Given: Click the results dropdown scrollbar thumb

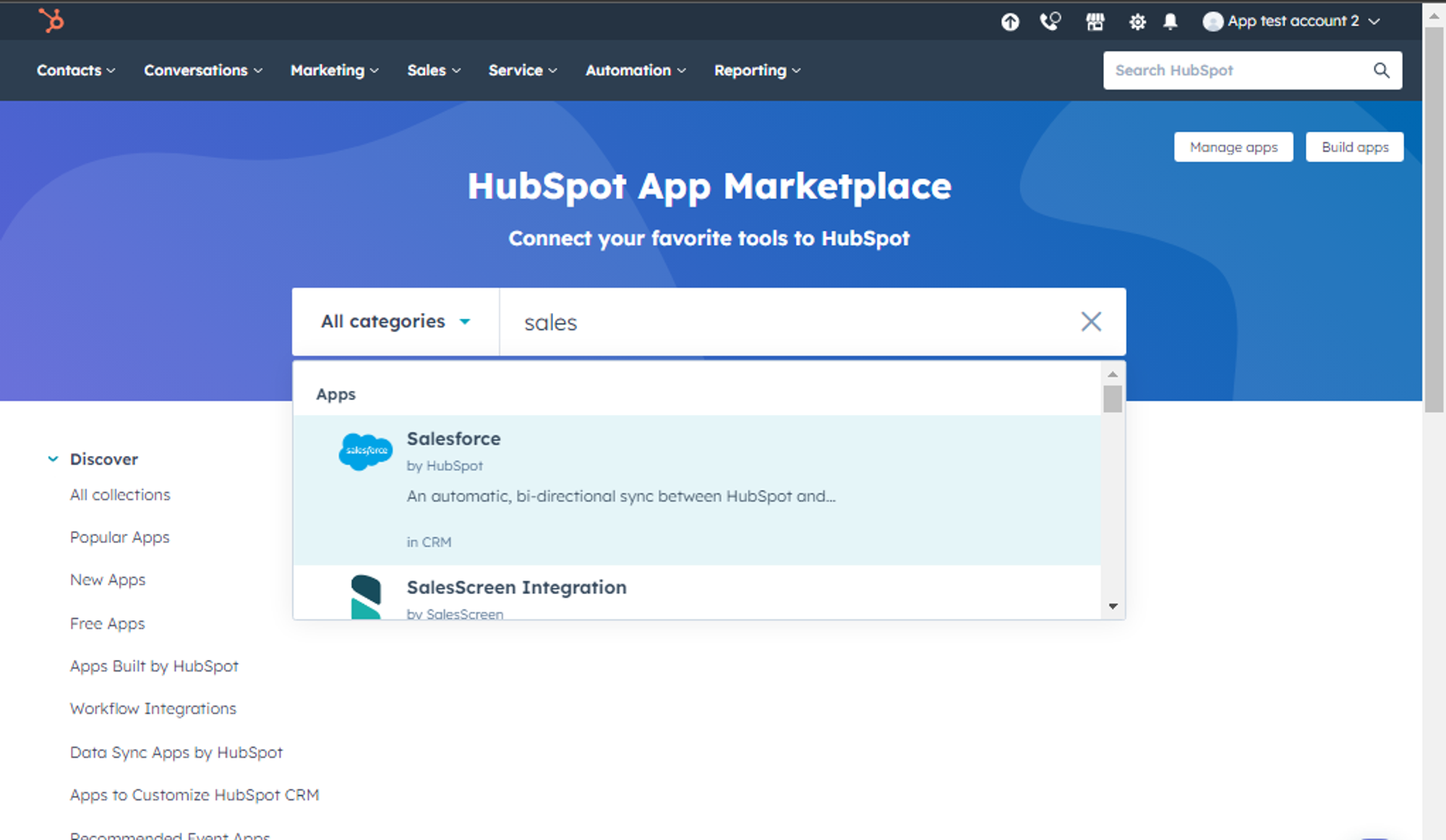Looking at the screenshot, I should click(1113, 399).
